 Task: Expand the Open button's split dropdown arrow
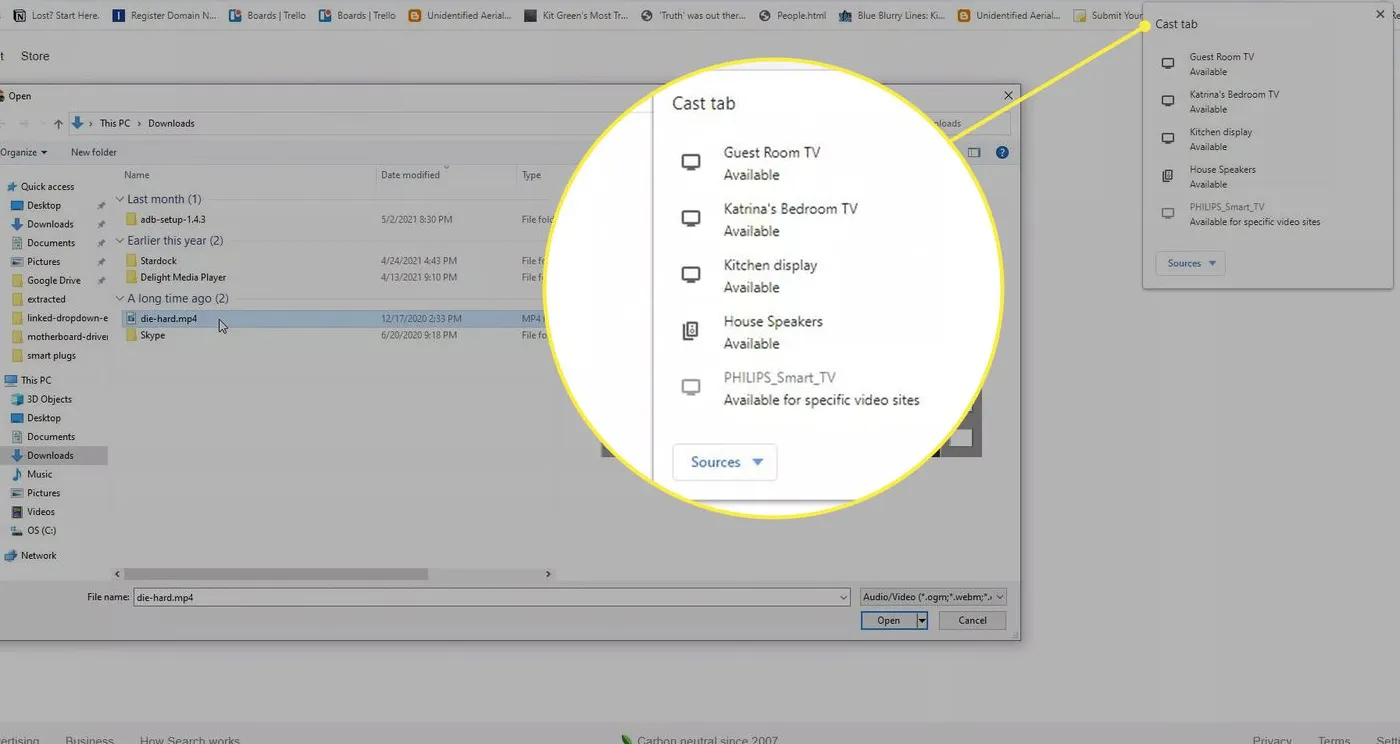[921, 620]
